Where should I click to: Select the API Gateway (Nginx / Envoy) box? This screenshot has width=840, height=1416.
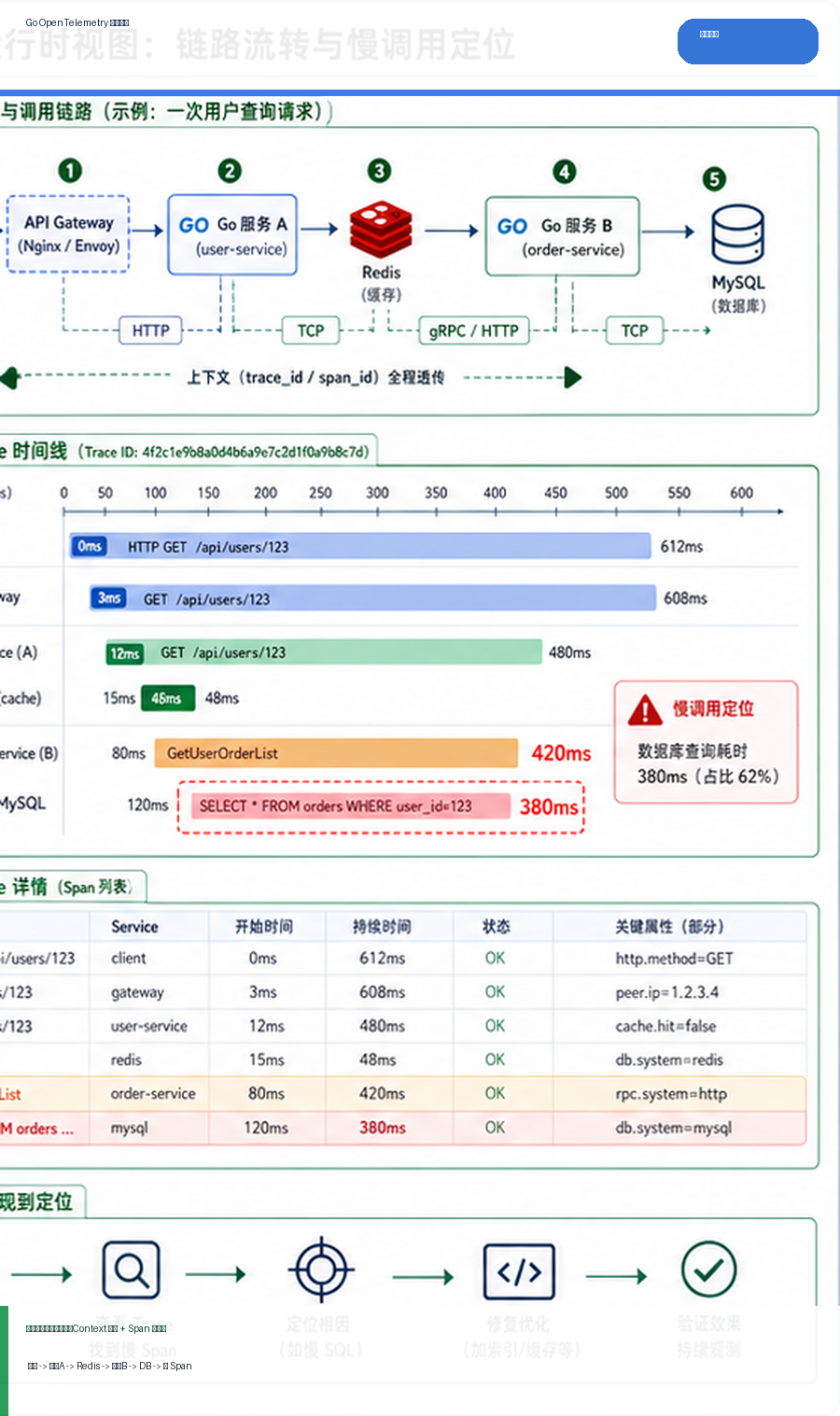pos(68,234)
